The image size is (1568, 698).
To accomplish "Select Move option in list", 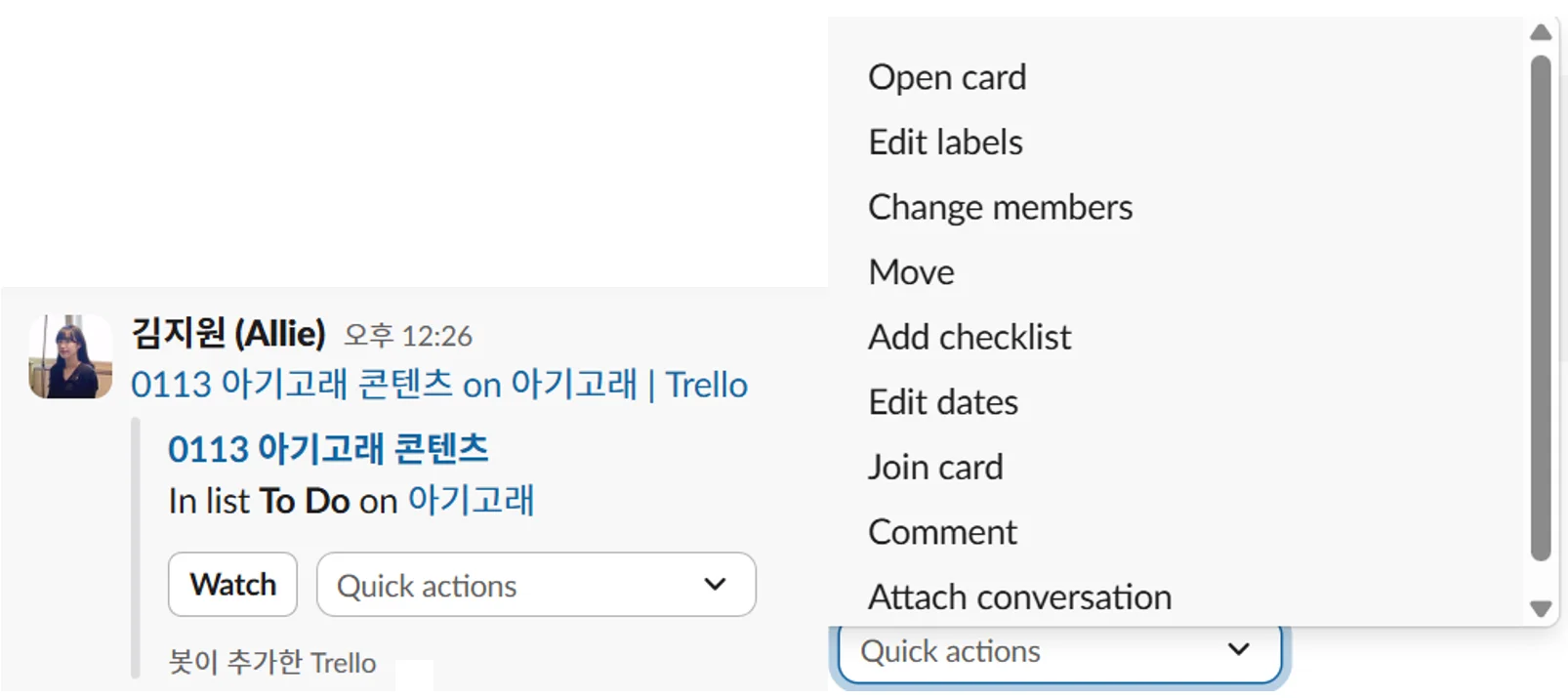I will point(911,272).
